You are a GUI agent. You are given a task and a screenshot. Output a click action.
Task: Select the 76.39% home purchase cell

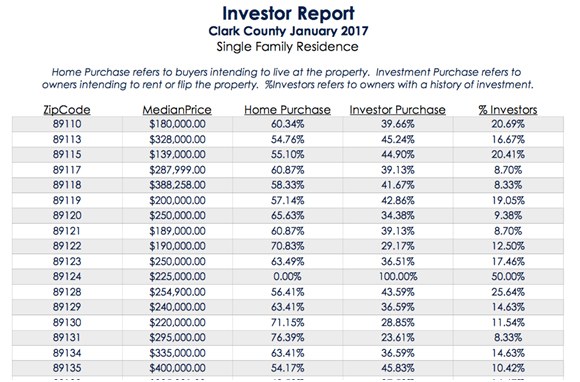(x=287, y=338)
